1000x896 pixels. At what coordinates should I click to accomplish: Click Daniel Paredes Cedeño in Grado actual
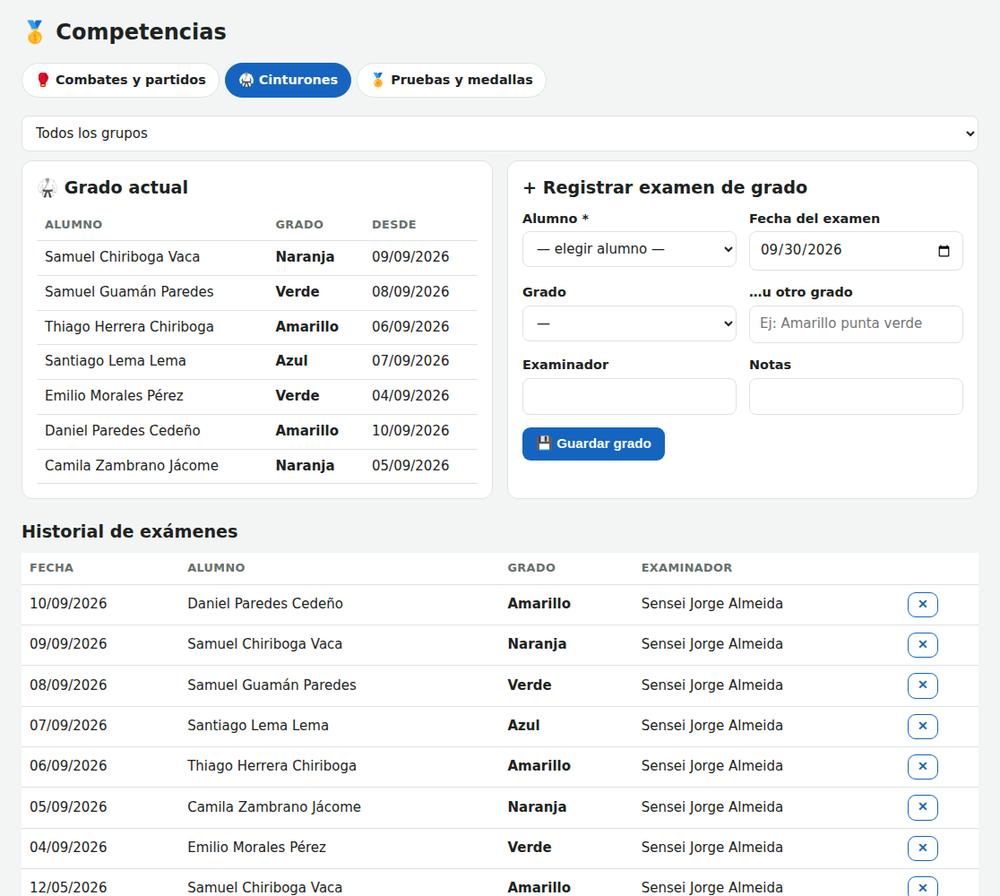point(122,430)
